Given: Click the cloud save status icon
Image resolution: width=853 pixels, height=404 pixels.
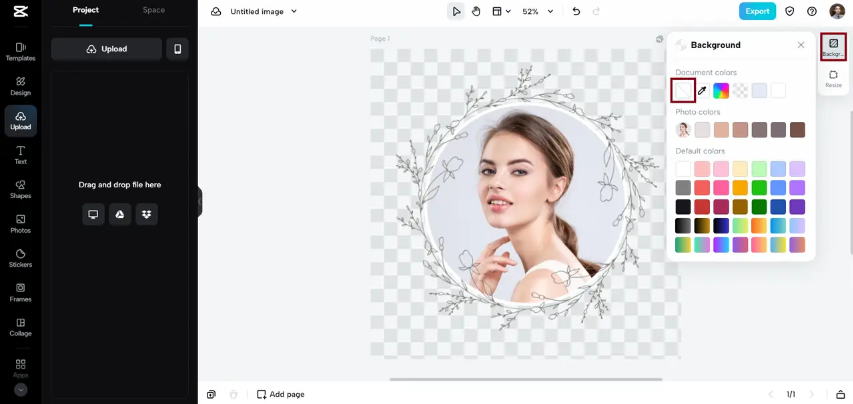Looking at the screenshot, I should [216, 11].
